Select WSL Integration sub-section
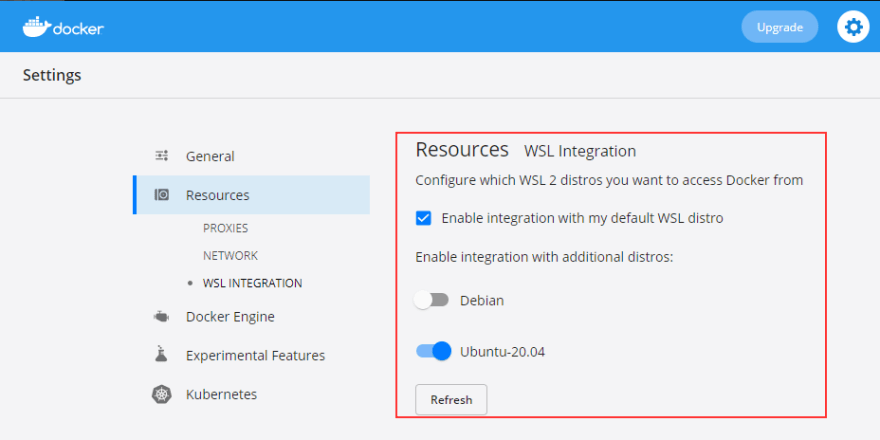Screen dimensions: 880x440 click(253, 283)
